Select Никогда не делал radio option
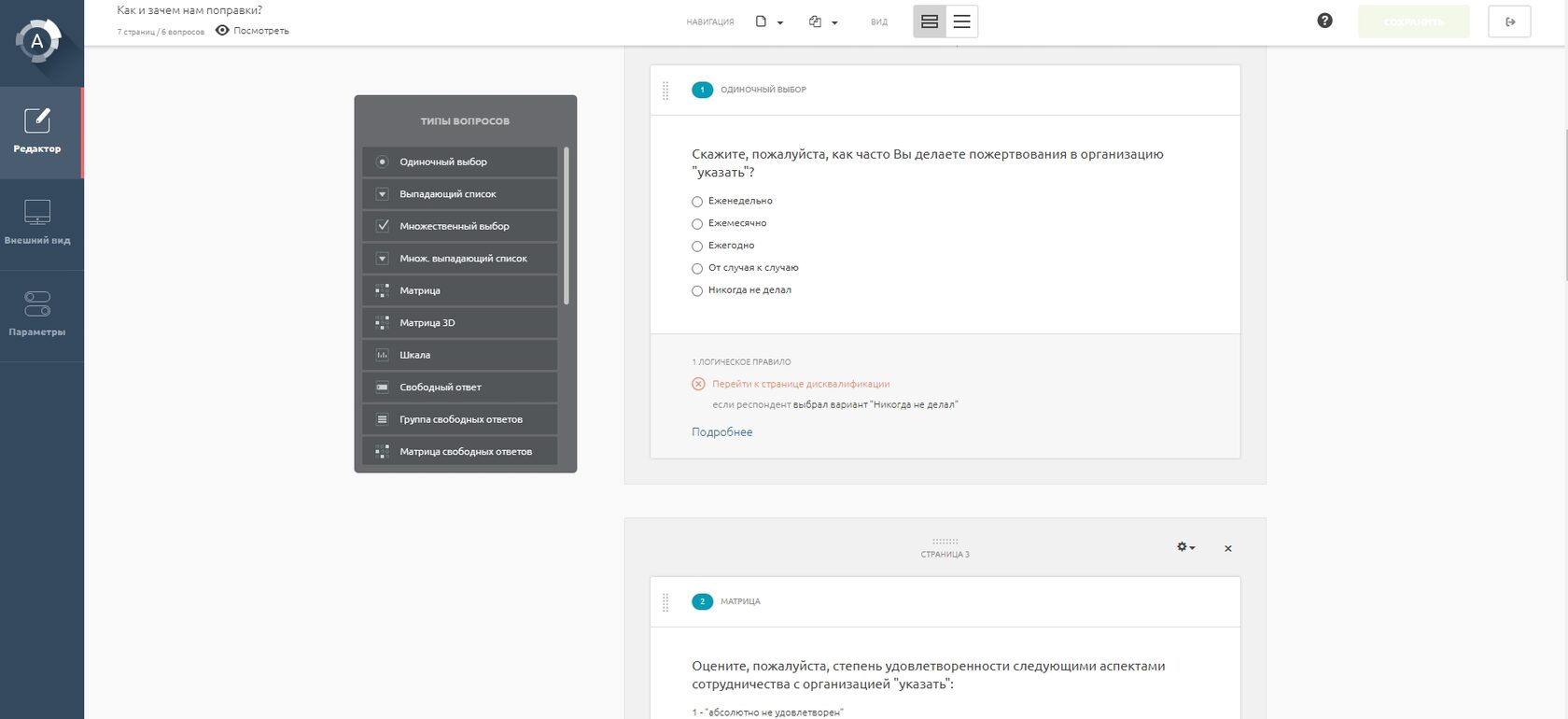 tap(697, 291)
